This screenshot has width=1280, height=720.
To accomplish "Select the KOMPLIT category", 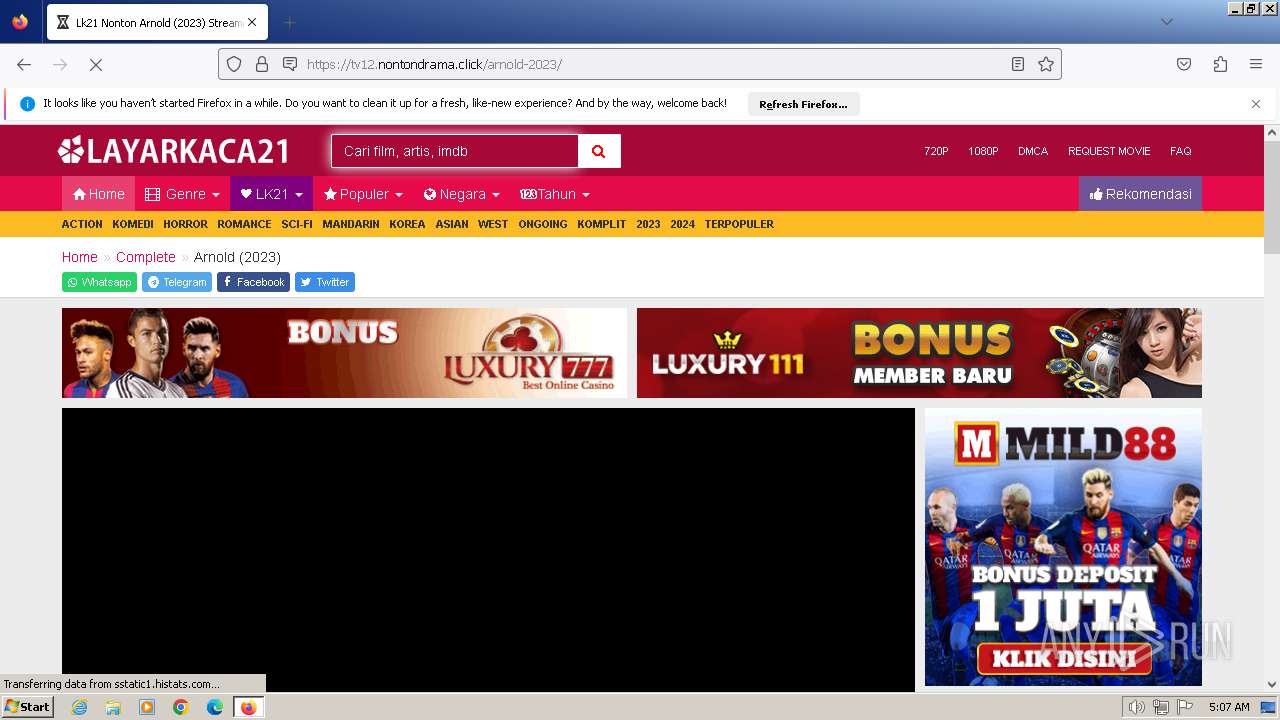I will (601, 224).
